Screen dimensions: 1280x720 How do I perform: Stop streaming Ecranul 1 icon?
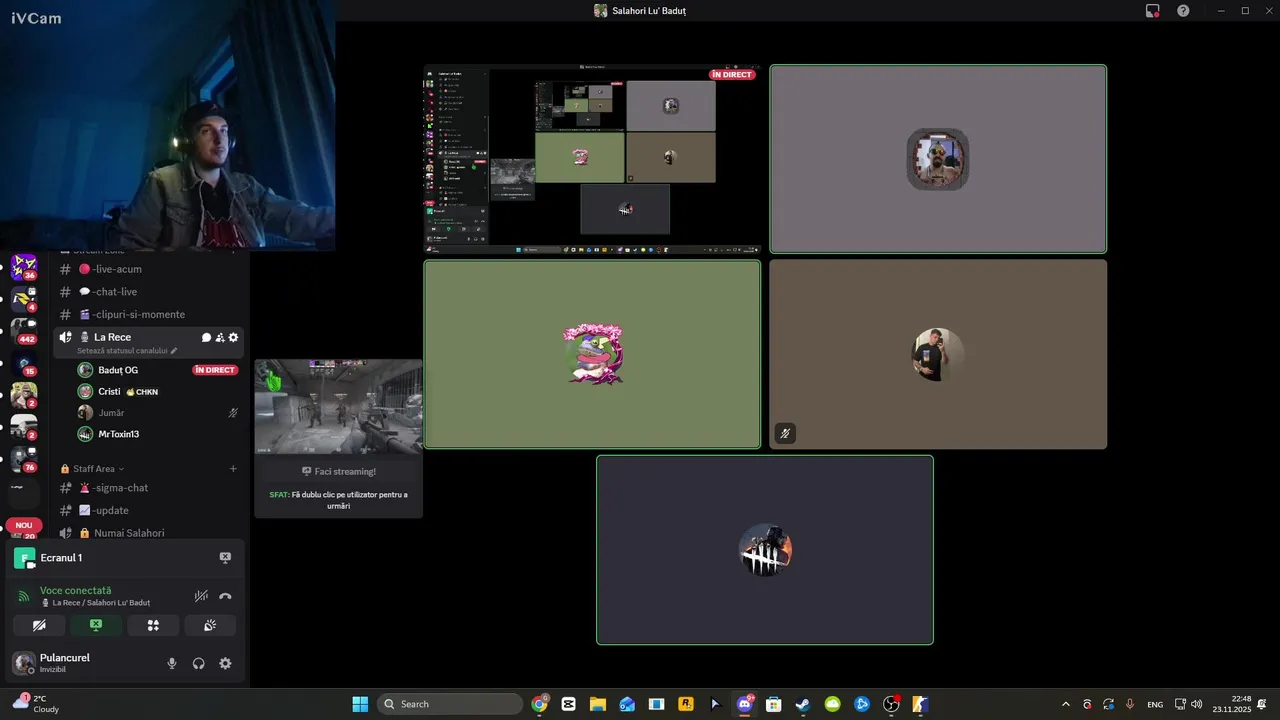coord(225,558)
